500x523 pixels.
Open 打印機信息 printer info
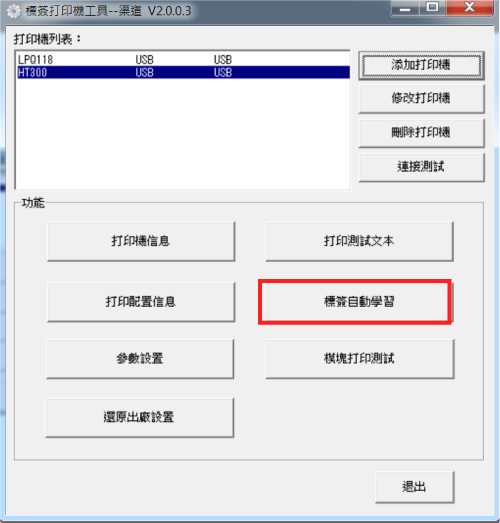(141, 241)
